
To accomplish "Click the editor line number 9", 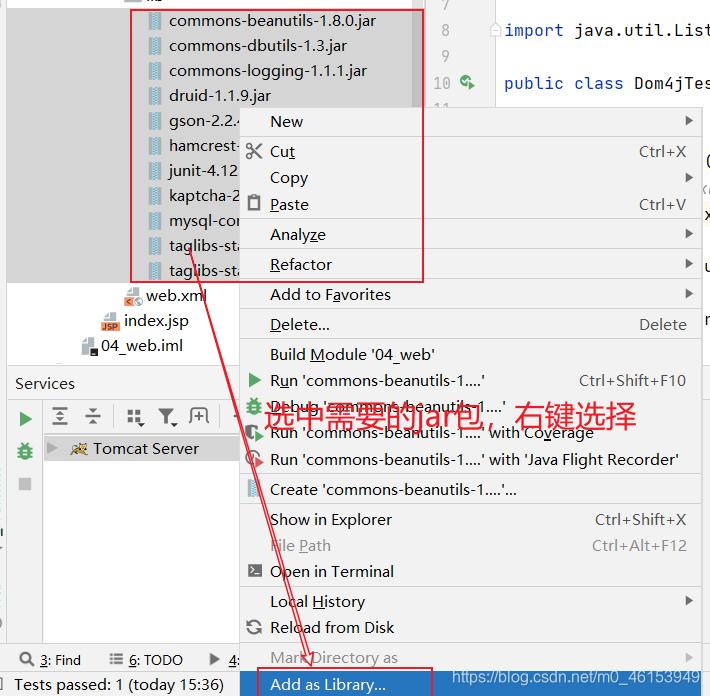I will (445, 56).
